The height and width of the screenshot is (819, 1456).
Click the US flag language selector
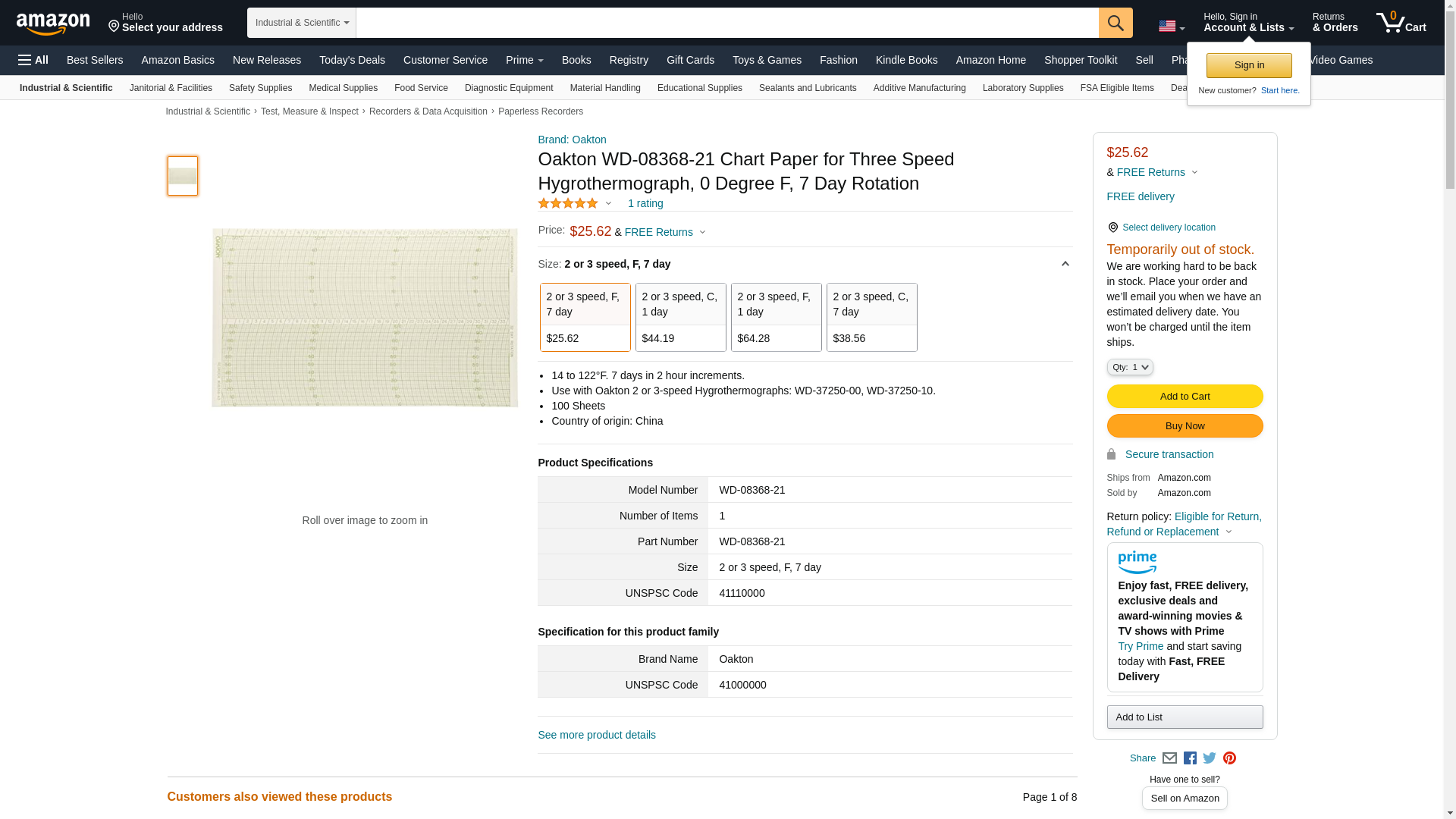coord(1171,27)
